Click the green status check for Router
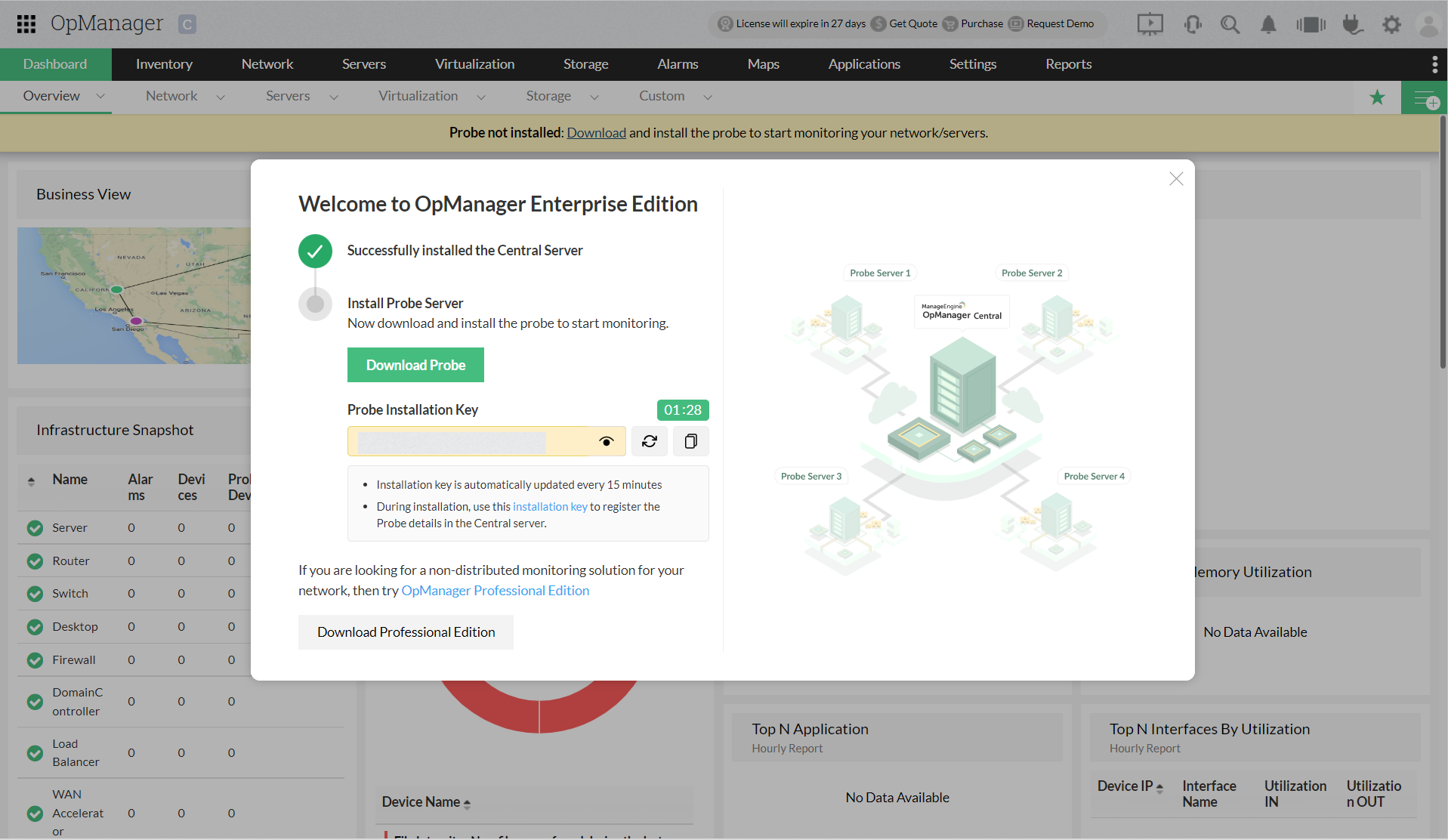The image size is (1448, 840). 35,561
